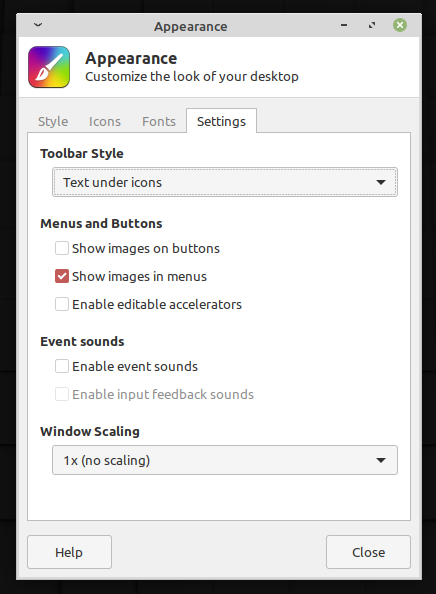
Task: Open the Fonts tab
Action: coord(159,121)
